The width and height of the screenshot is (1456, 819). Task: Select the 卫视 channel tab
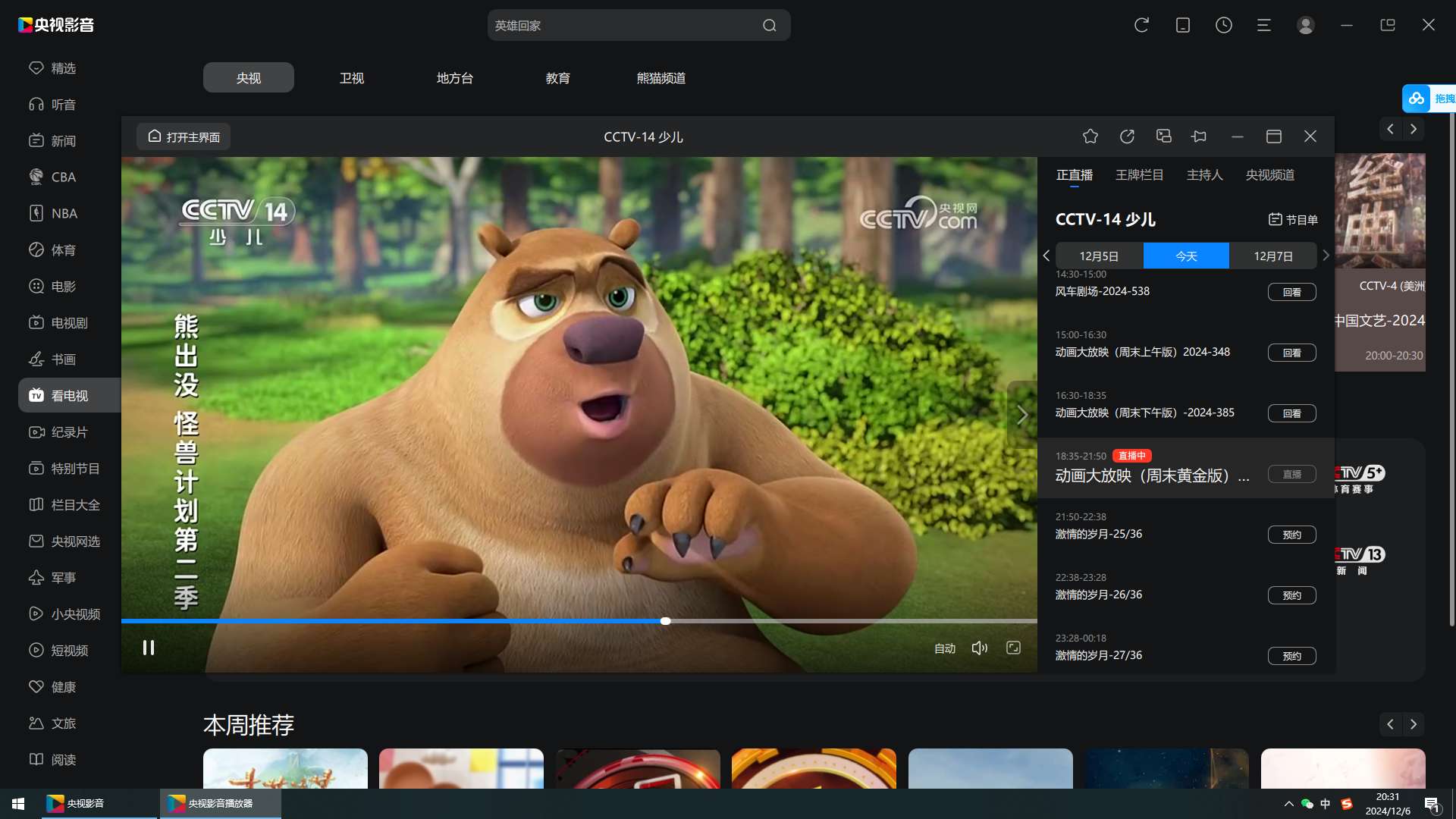coord(352,78)
